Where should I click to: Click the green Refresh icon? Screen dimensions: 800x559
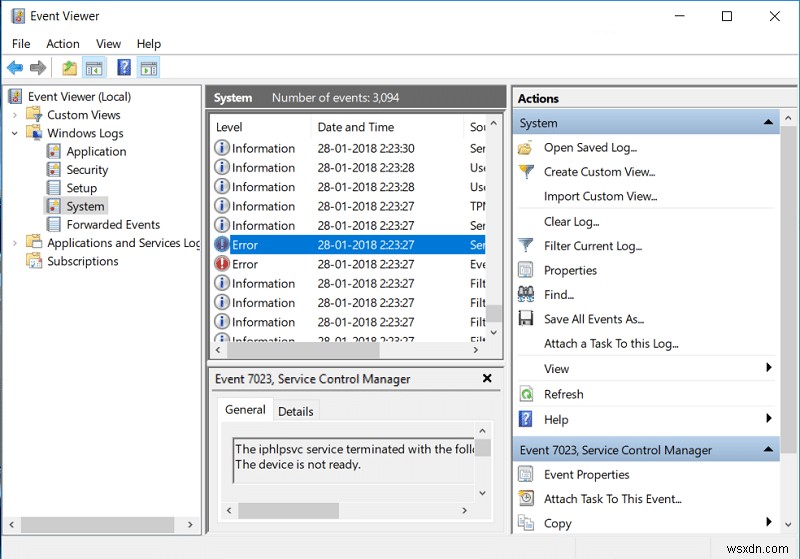coord(526,394)
